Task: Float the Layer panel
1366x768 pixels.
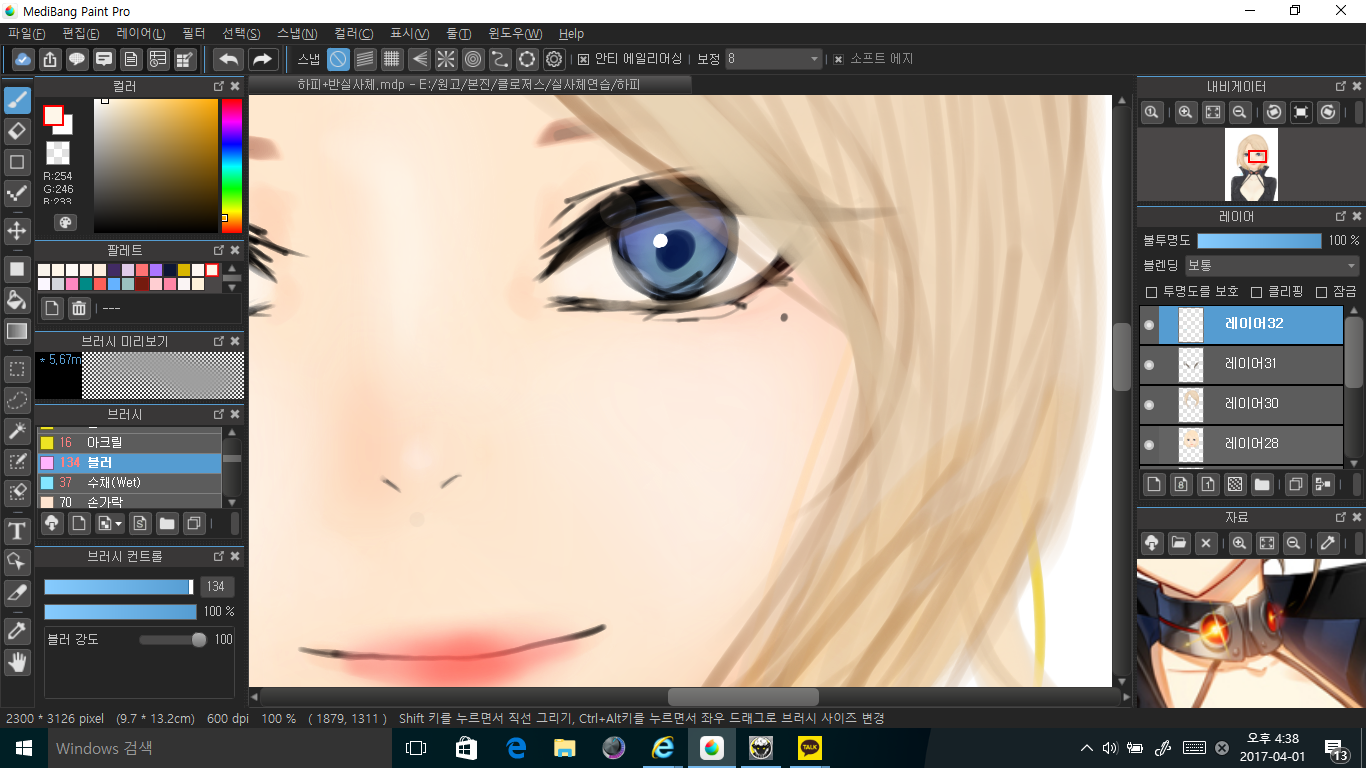Action: (x=1340, y=216)
